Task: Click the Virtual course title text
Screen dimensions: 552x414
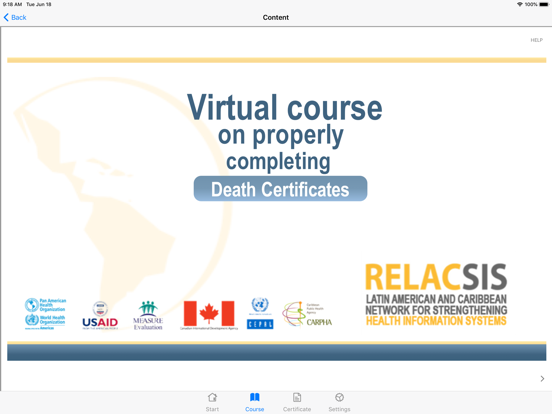Action: coord(284,107)
